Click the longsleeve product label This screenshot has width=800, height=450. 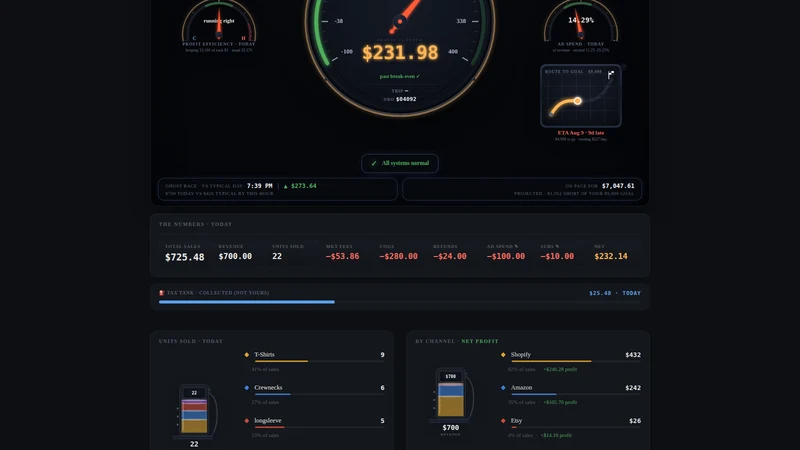pos(268,421)
